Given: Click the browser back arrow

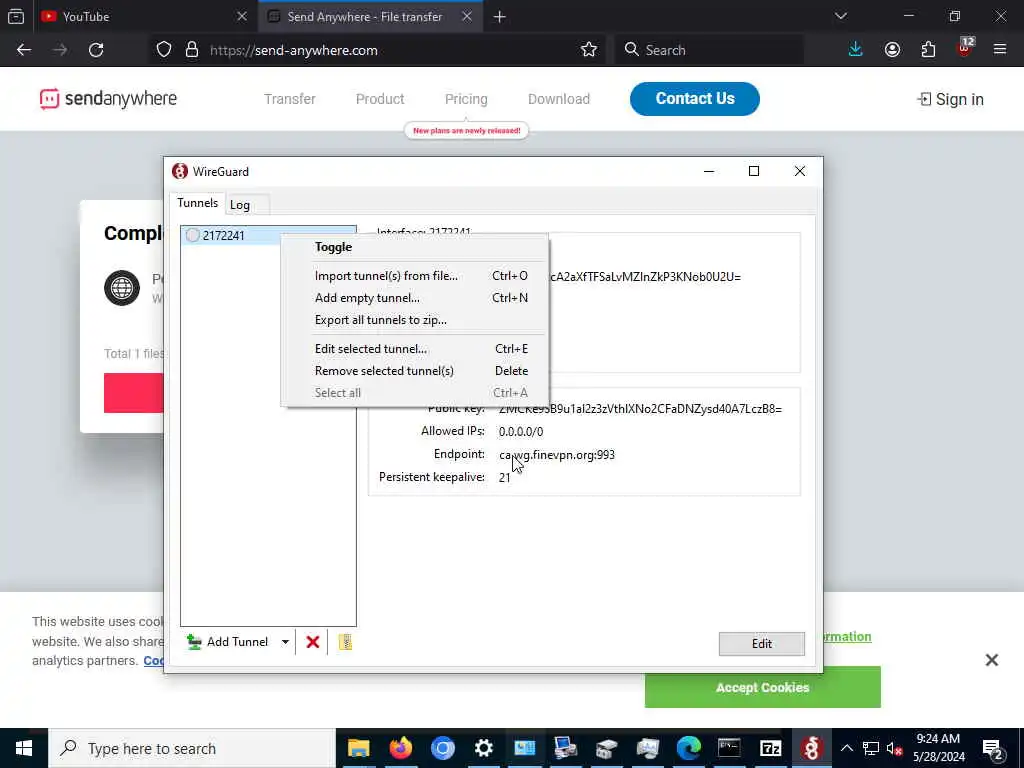Looking at the screenshot, I should pyautogui.click(x=24, y=50).
